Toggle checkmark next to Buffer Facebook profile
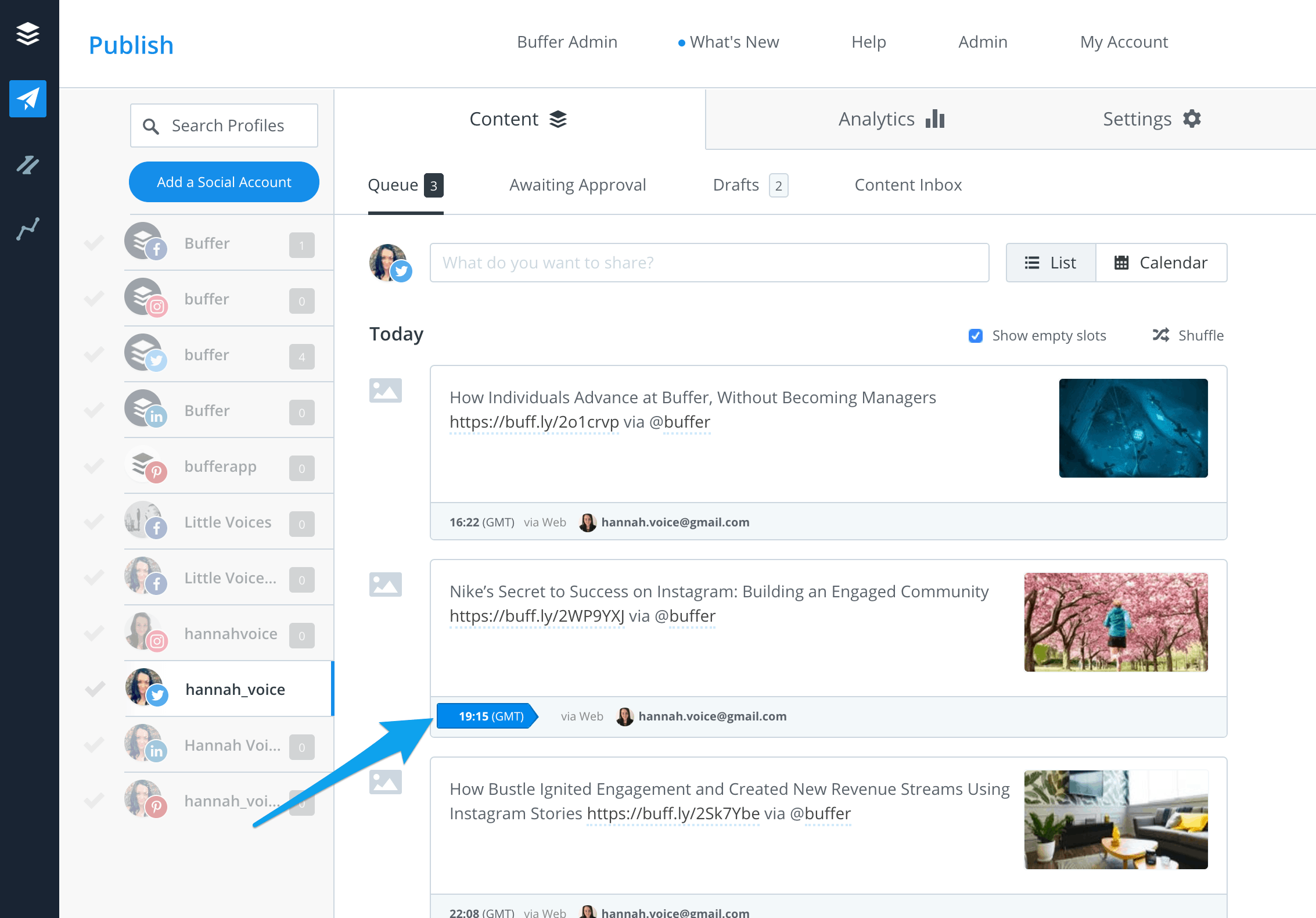This screenshot has width=1316, height=918. tap(94, 242)
